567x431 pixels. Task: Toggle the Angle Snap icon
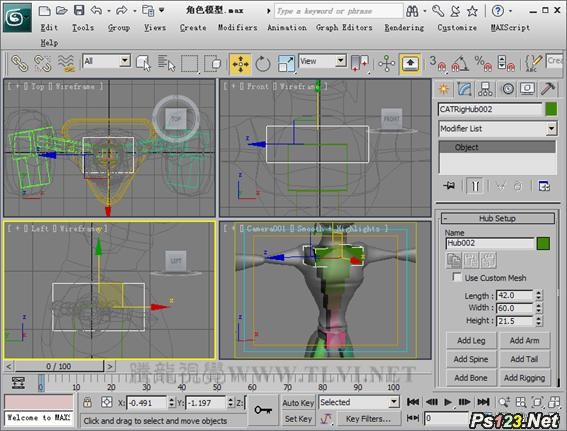click(x=459, y=64)
